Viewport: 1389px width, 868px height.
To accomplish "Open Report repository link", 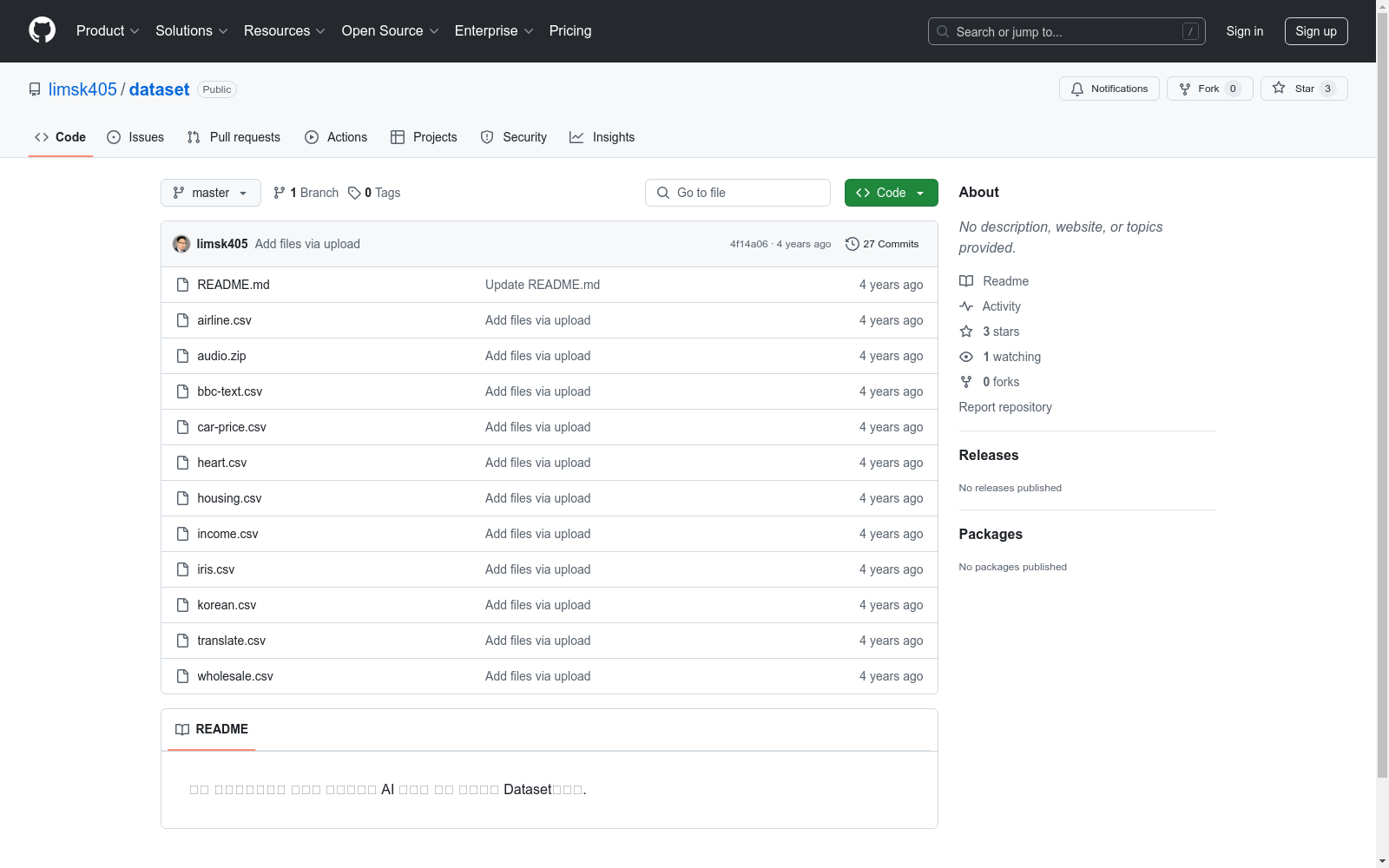I will tap(1005, 407).
